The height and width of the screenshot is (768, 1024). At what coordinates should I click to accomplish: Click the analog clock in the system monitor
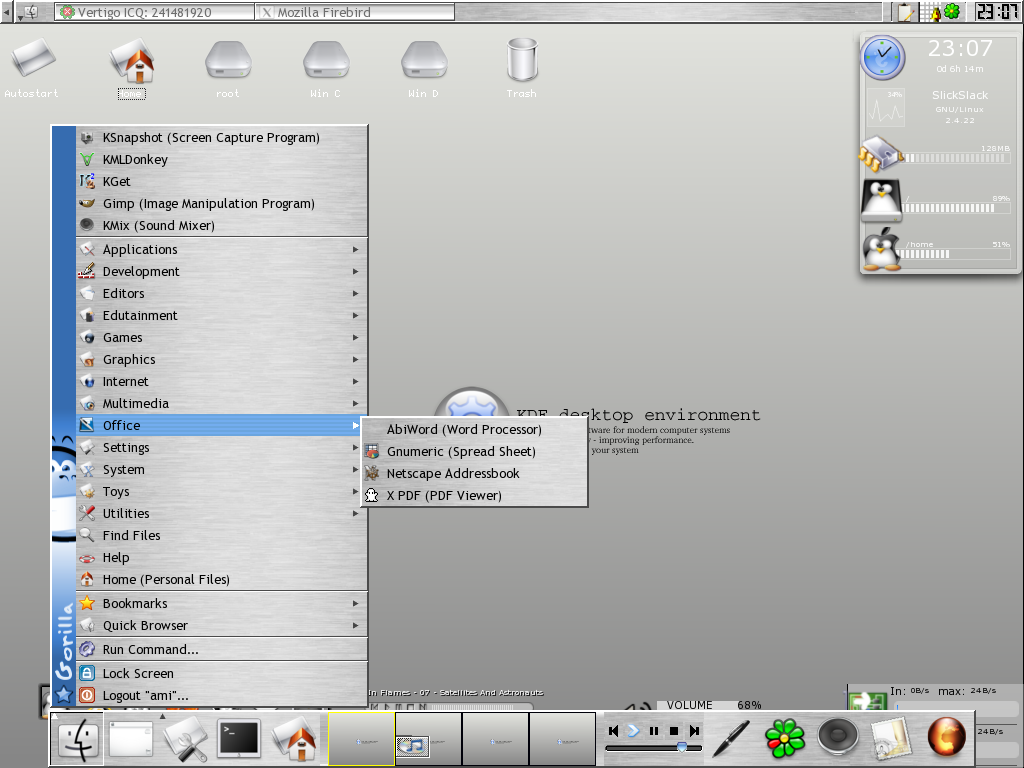[x=882, y=58]
